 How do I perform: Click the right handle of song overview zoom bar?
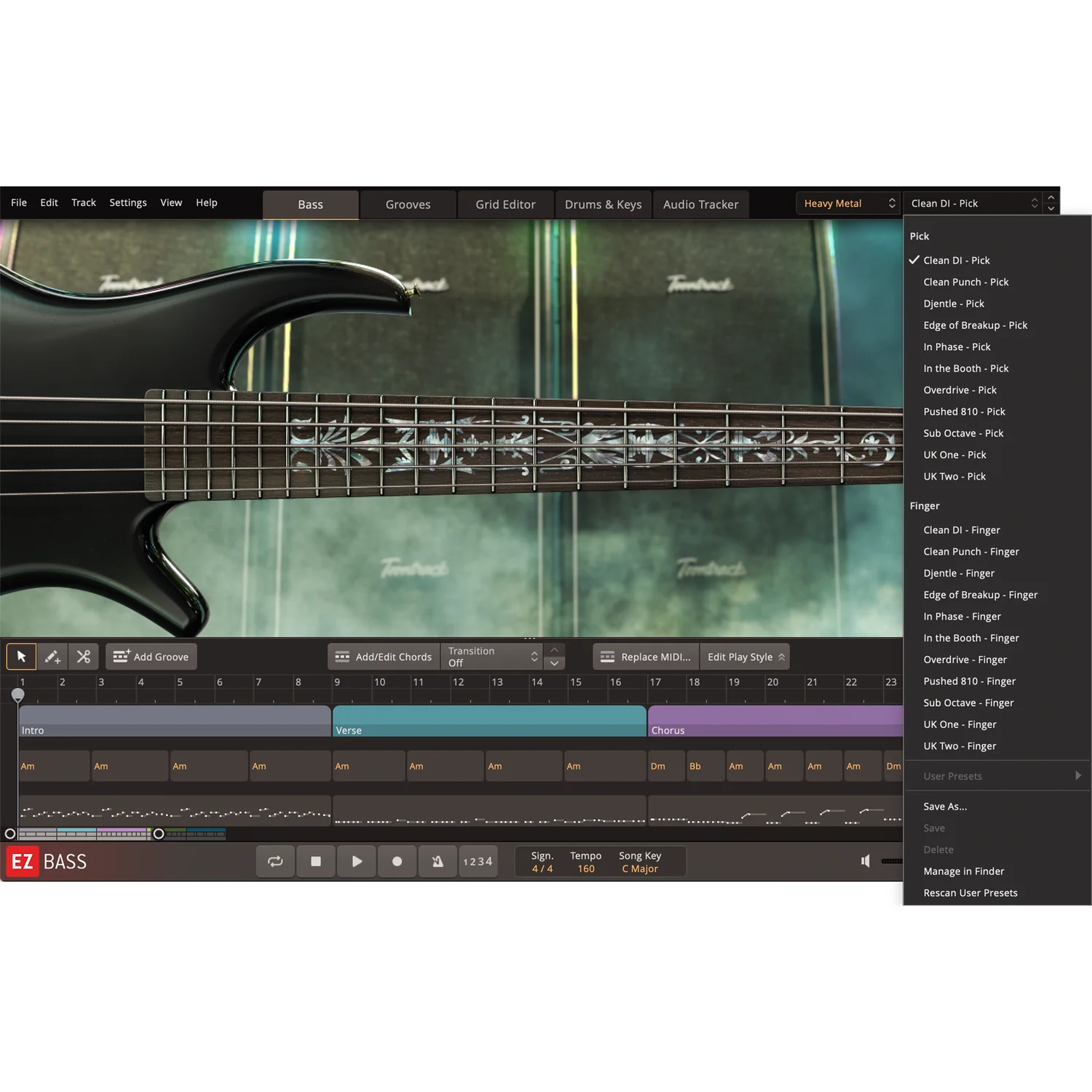pos(159,834)
